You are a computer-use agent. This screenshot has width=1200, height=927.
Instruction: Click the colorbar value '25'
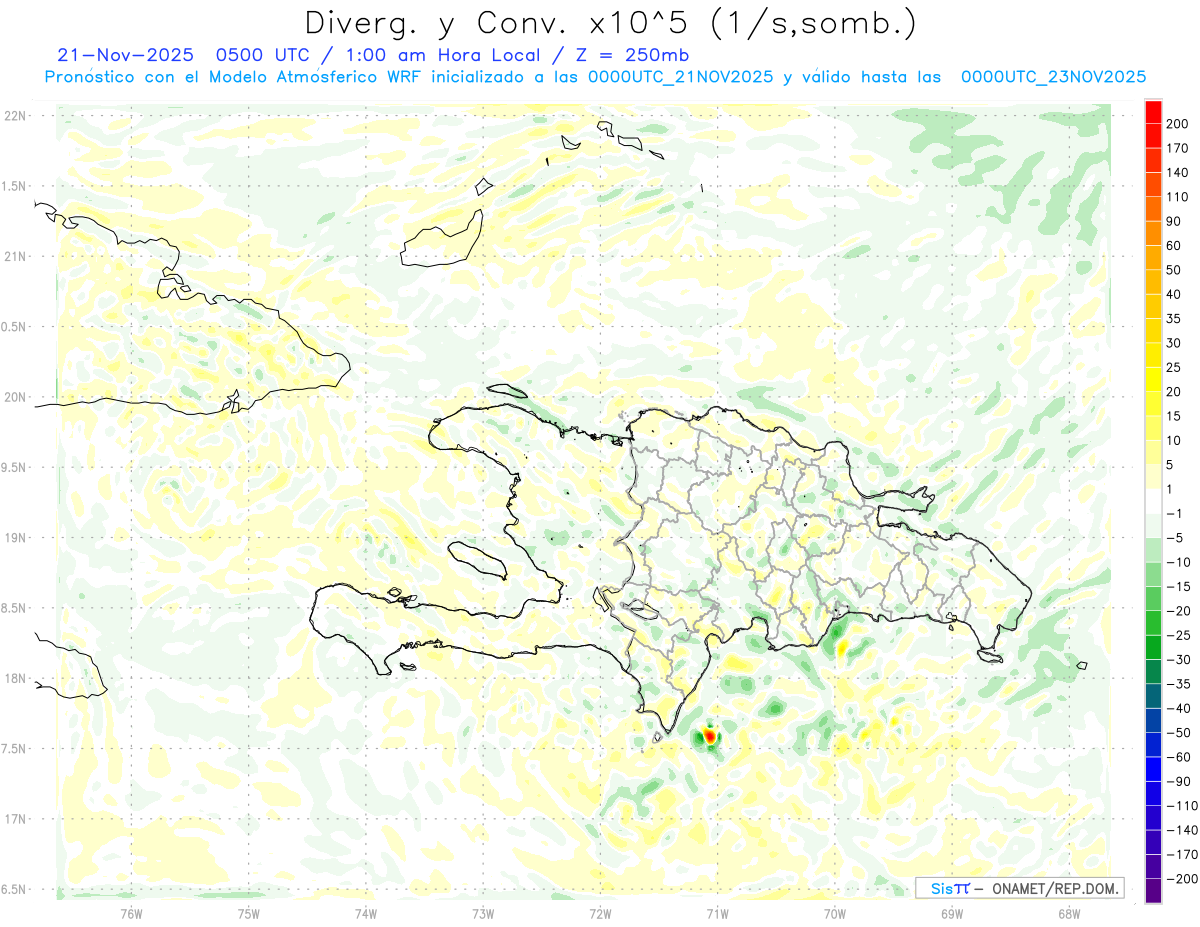pos(1174,368)
